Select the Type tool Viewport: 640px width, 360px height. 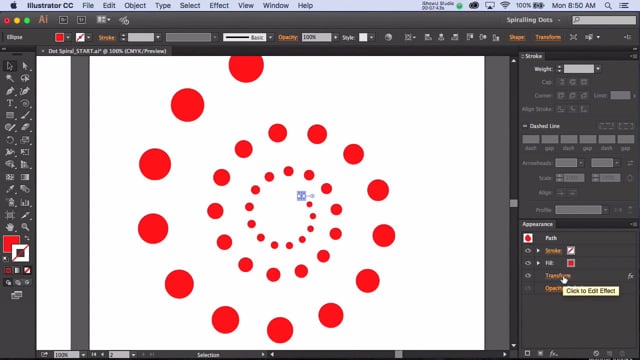click(x=10, y=103)
